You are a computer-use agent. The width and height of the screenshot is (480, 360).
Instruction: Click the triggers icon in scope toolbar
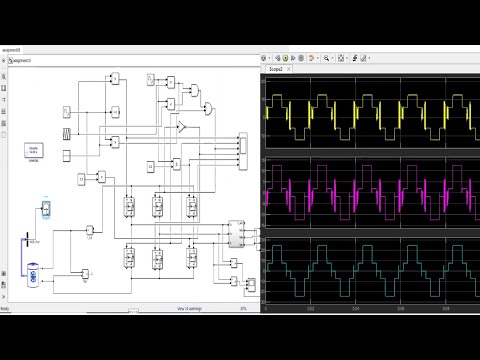pyautogui.click(x=355, y=58)
